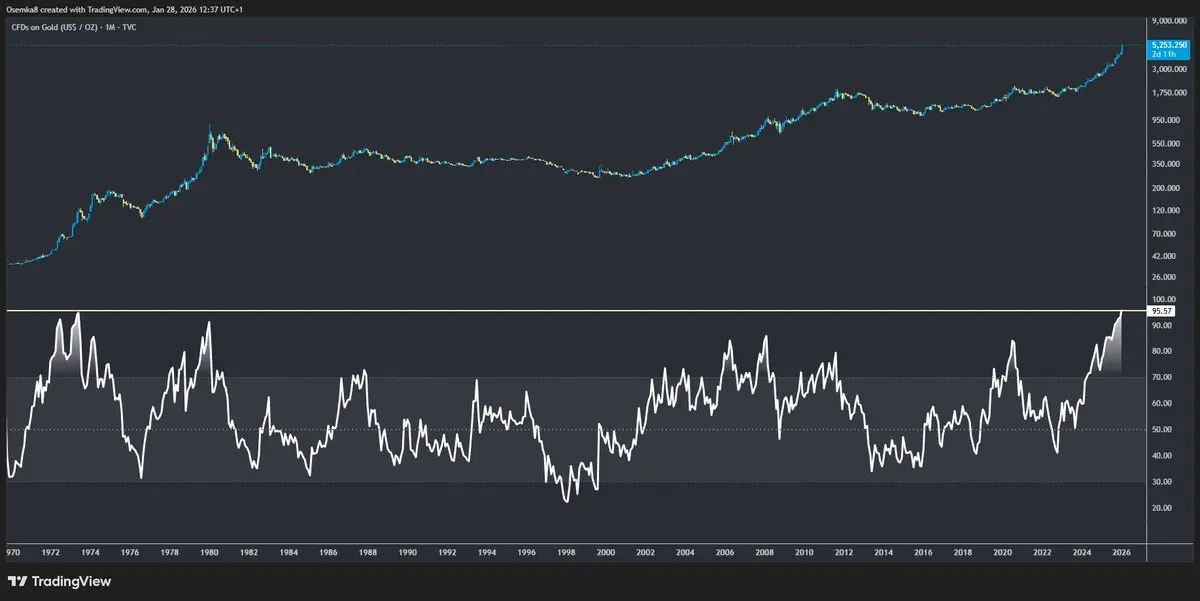Select the 1988 label on time axis
This screenshot has width=1200, height=601.
(368, 551)
